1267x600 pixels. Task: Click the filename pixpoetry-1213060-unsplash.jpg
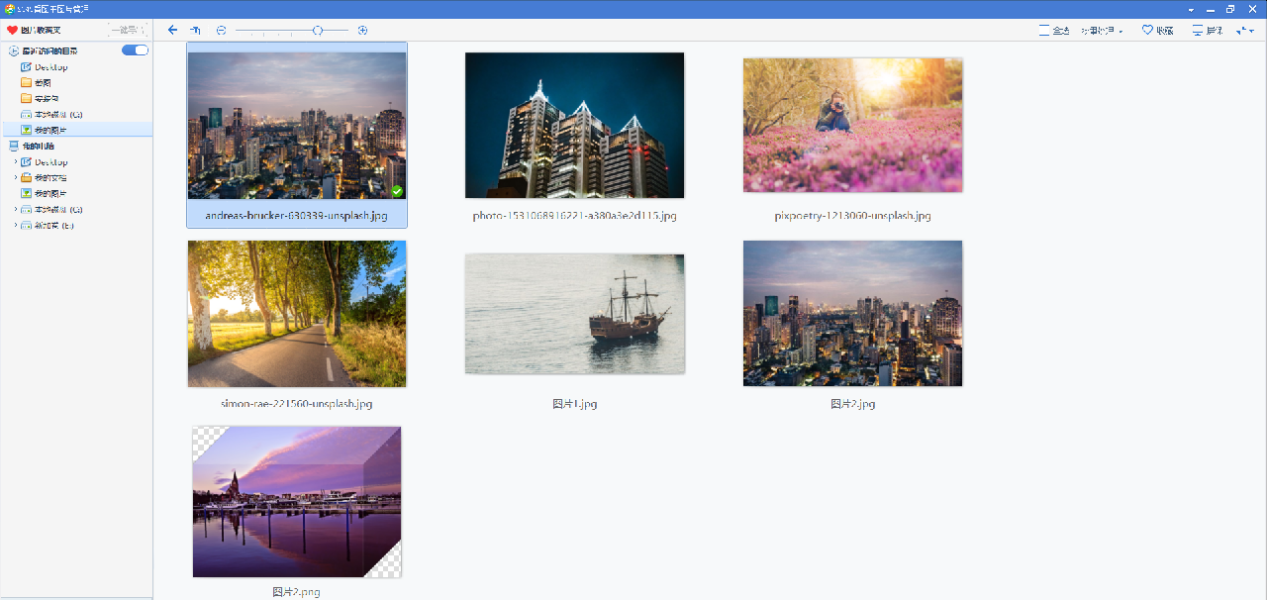[853, 215]
